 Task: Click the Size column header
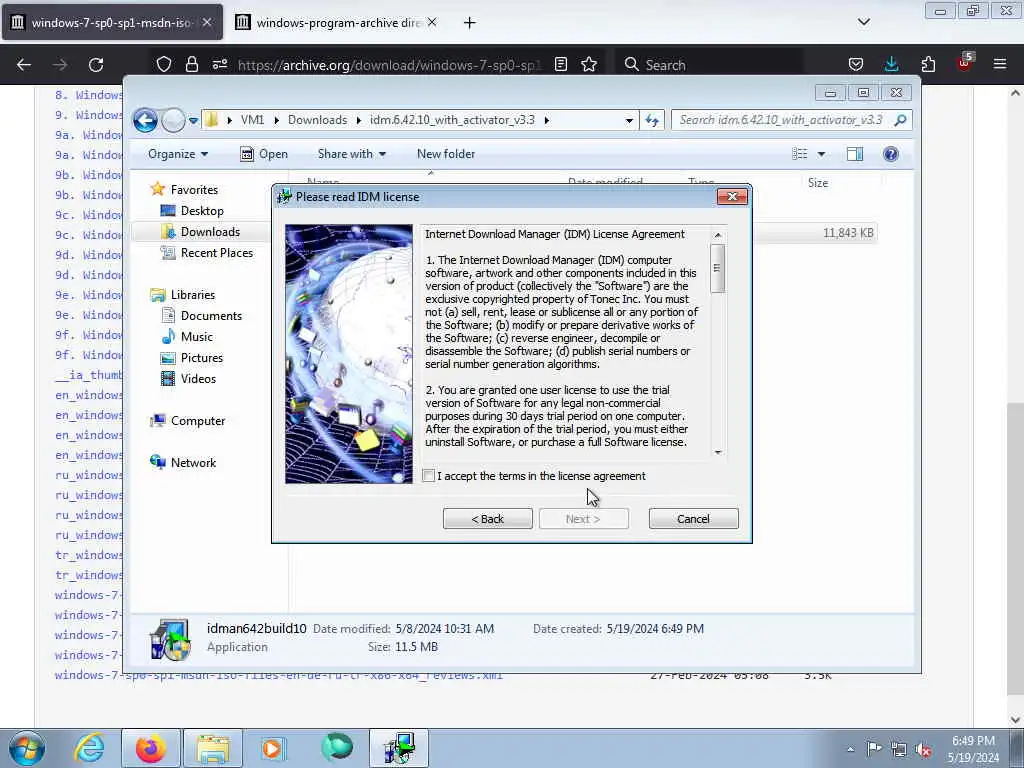coord(818,183)
